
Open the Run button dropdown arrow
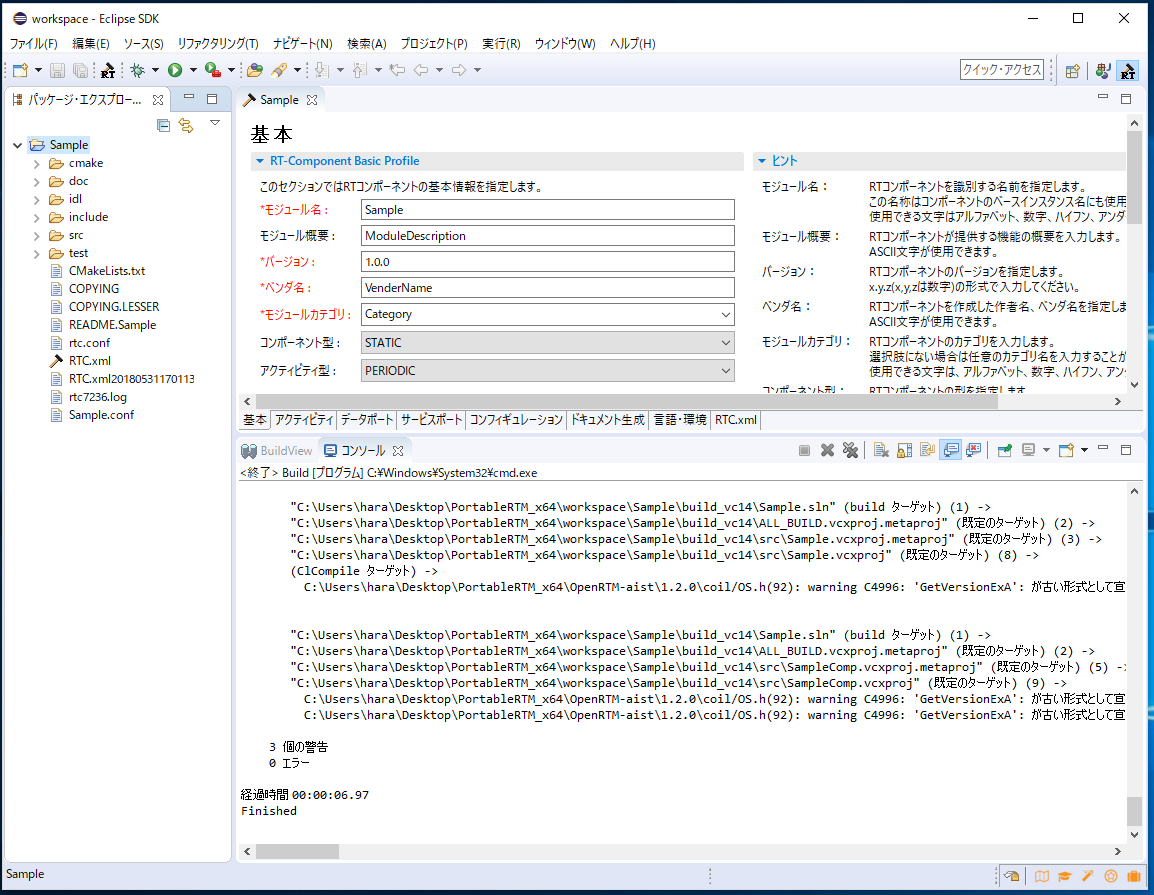click(x=194, y=70)
